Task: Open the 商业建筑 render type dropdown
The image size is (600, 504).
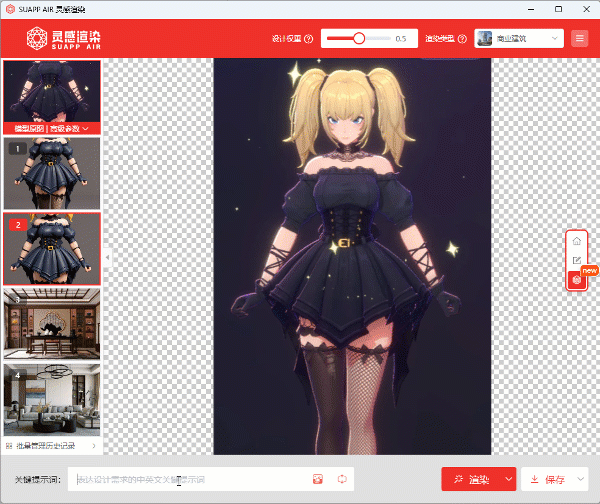Action: point(518,39)
